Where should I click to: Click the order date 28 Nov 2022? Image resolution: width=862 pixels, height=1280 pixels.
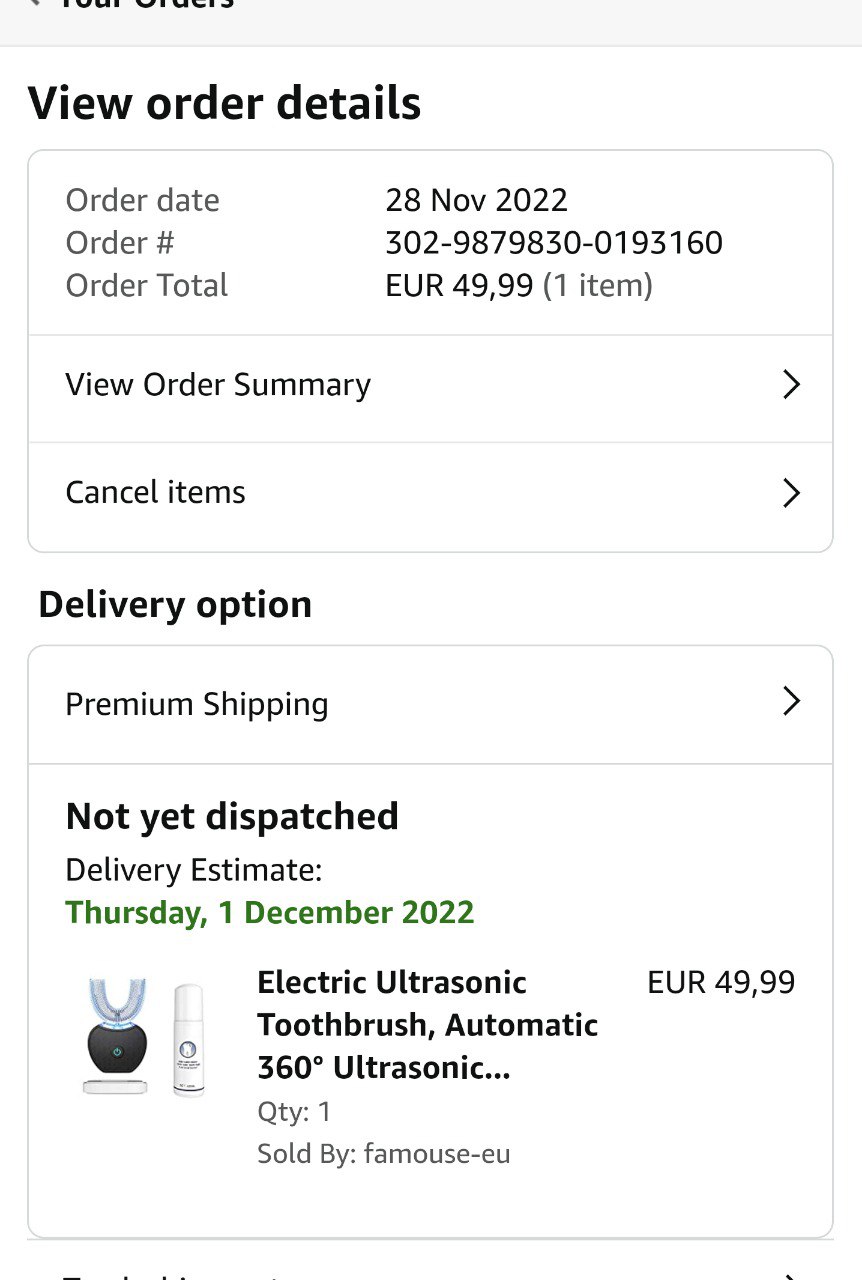pos(476,200)
